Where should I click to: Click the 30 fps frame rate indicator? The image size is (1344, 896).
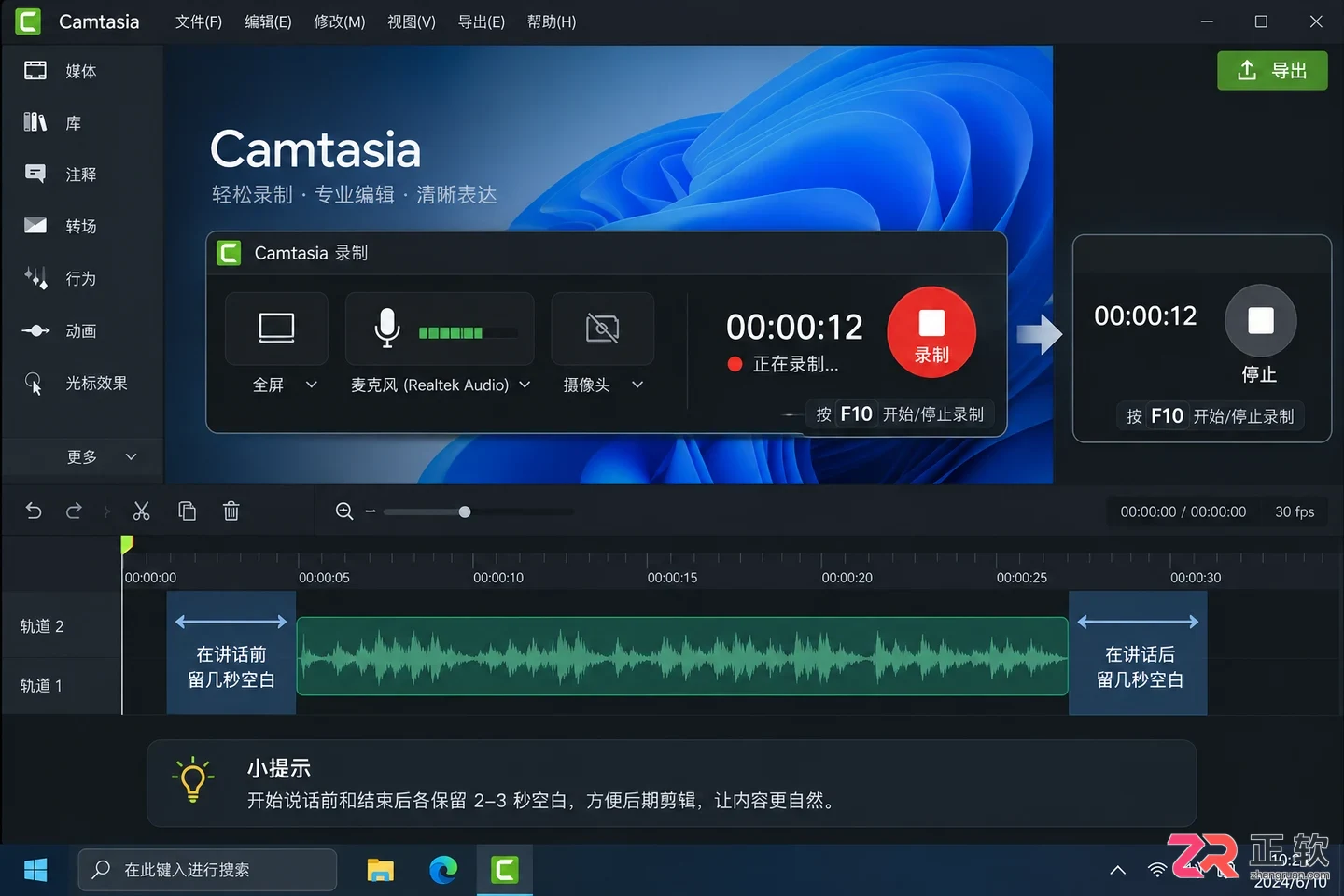tap(1295, 511)
